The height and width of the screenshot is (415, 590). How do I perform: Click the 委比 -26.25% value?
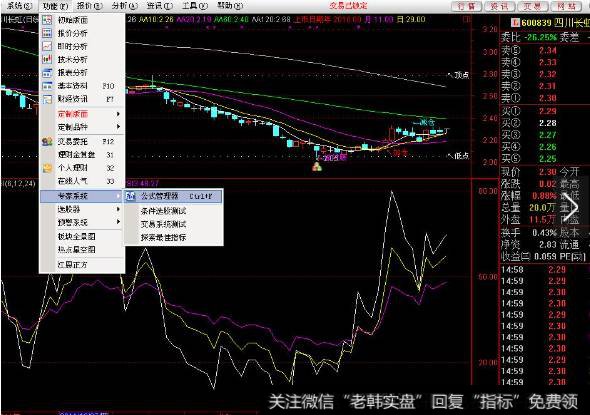540,37
